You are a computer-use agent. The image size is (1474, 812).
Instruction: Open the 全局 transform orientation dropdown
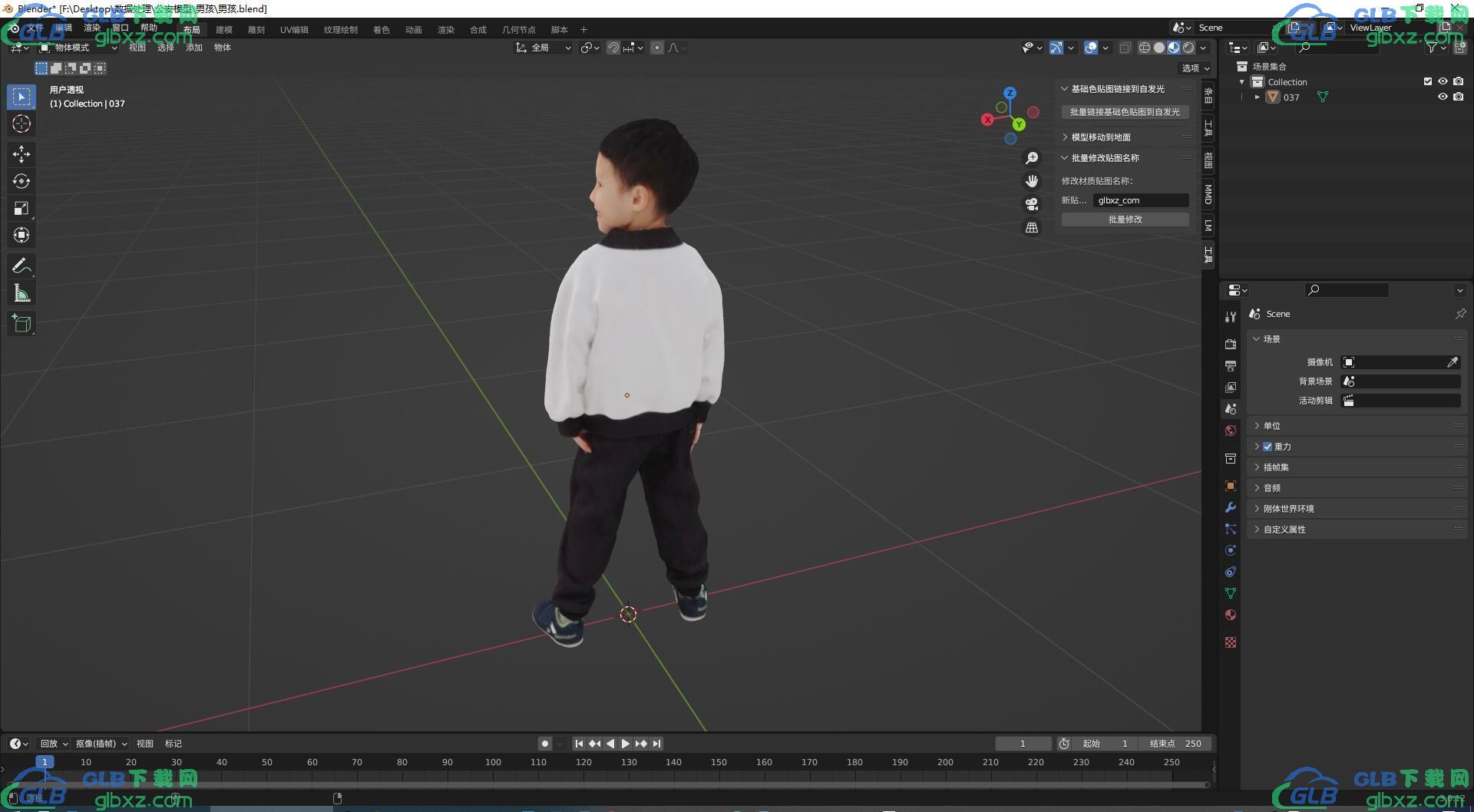click(544, 48)
